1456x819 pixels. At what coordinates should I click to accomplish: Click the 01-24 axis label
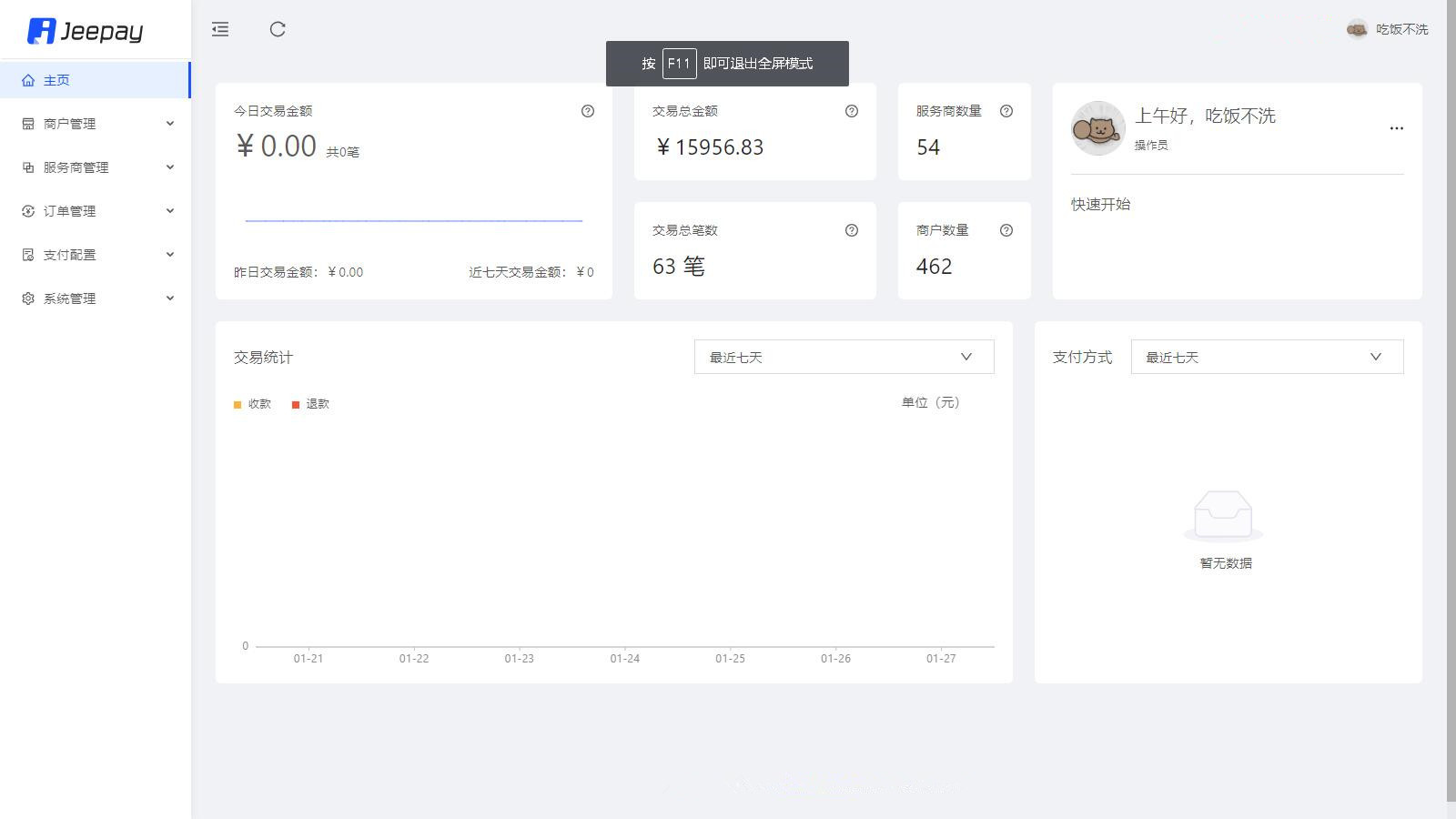(625, 659)
